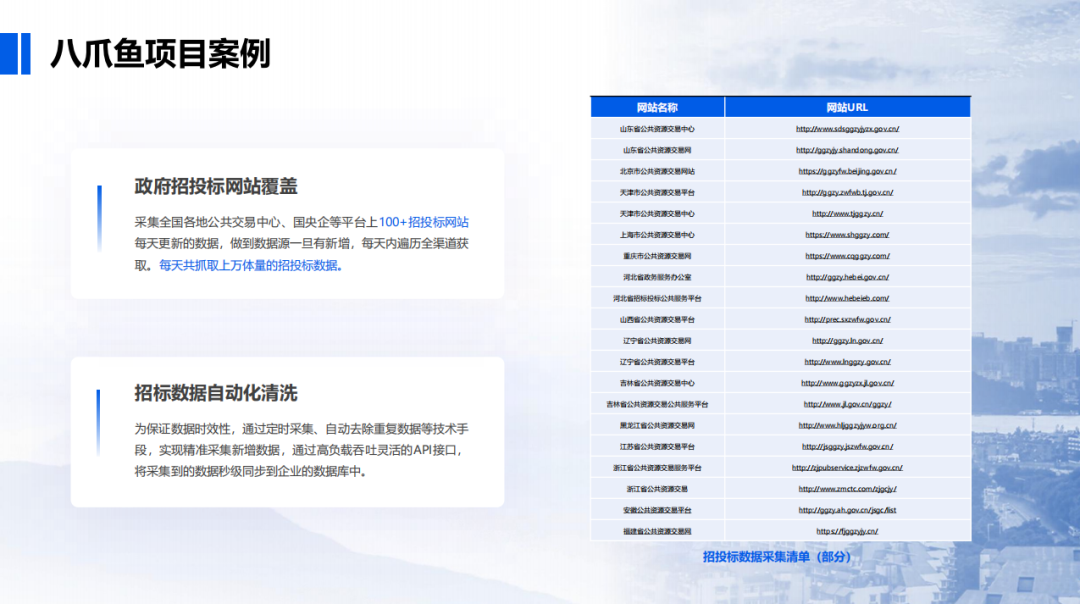Open the sdsggzyjyzx.gov.cn link
1080x604 pixels.
(x=847, y=129)
